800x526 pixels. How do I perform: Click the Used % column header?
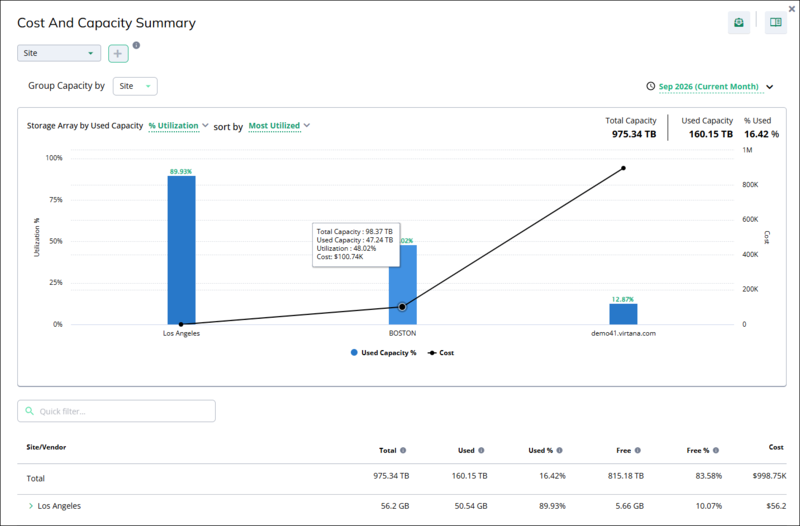pyautogui.click(x=541, y=450)
